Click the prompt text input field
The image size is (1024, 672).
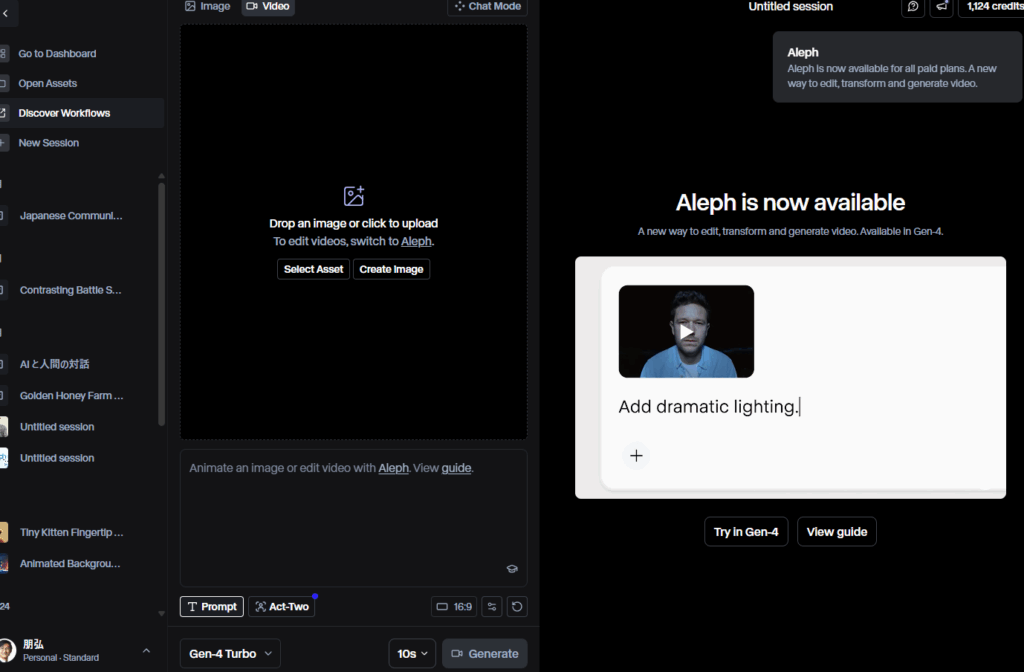(353, 517)
